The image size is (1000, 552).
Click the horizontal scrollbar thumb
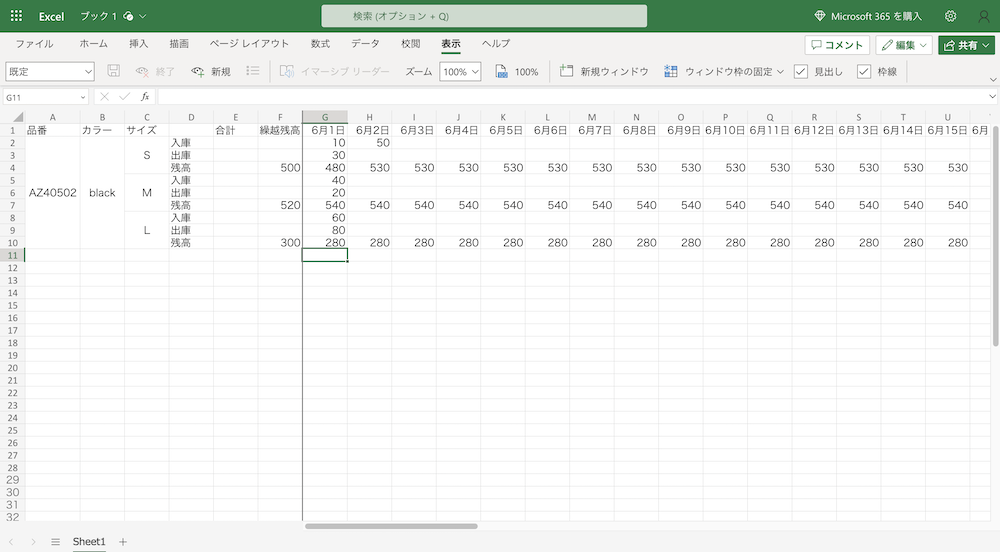coord(391,525)
